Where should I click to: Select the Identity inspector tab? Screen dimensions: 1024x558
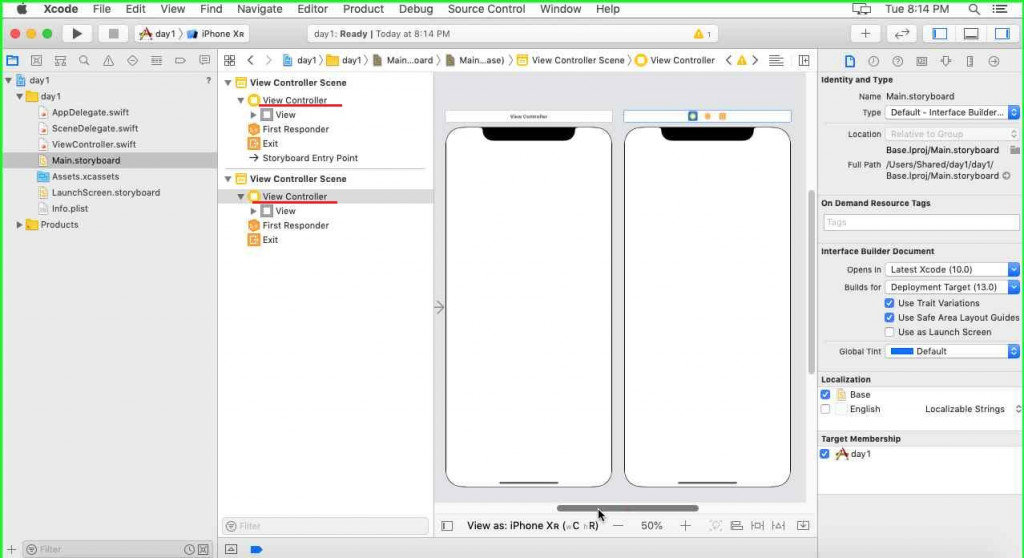tap(921, 61)
